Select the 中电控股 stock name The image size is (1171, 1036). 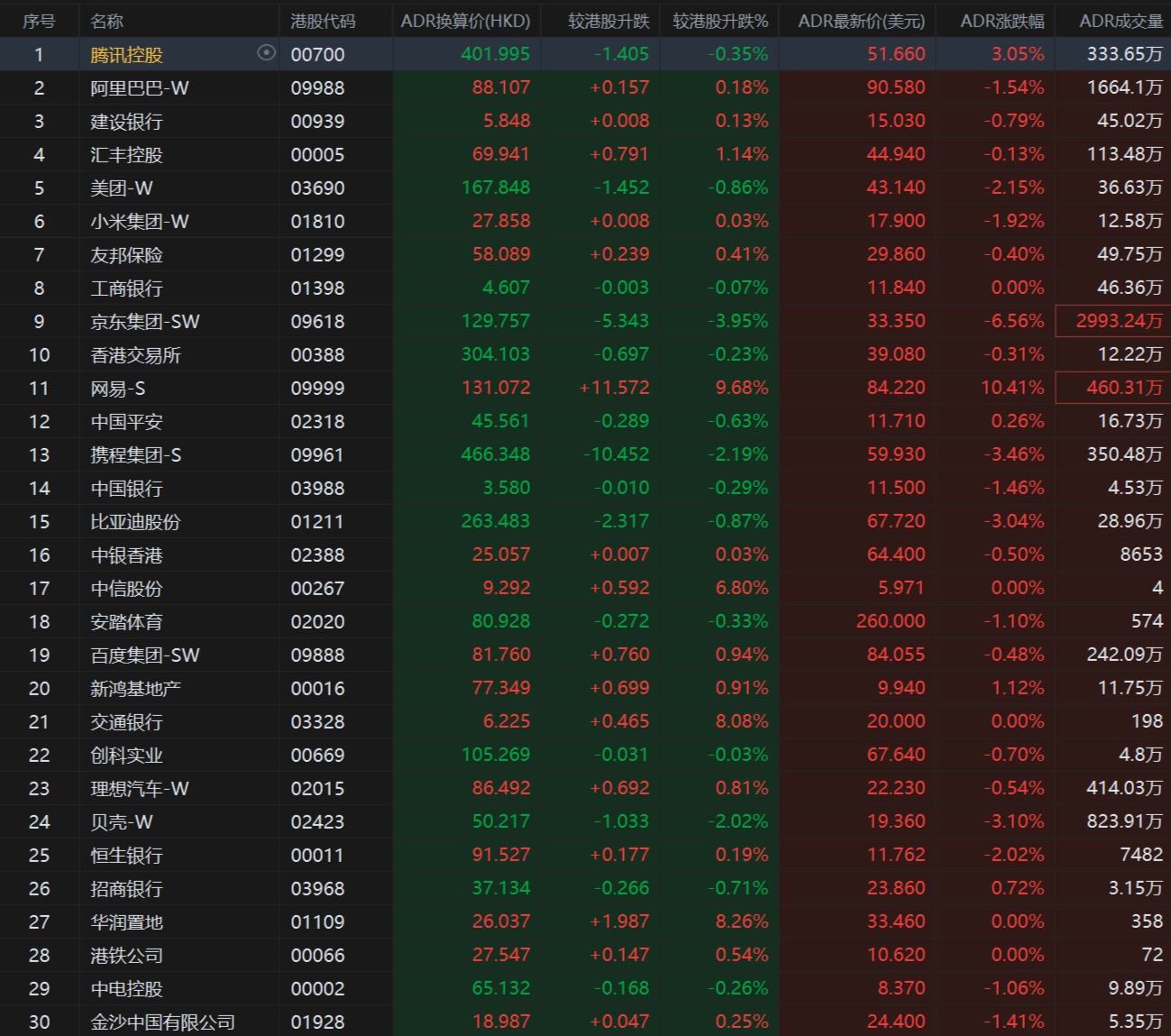pos(126,989)
